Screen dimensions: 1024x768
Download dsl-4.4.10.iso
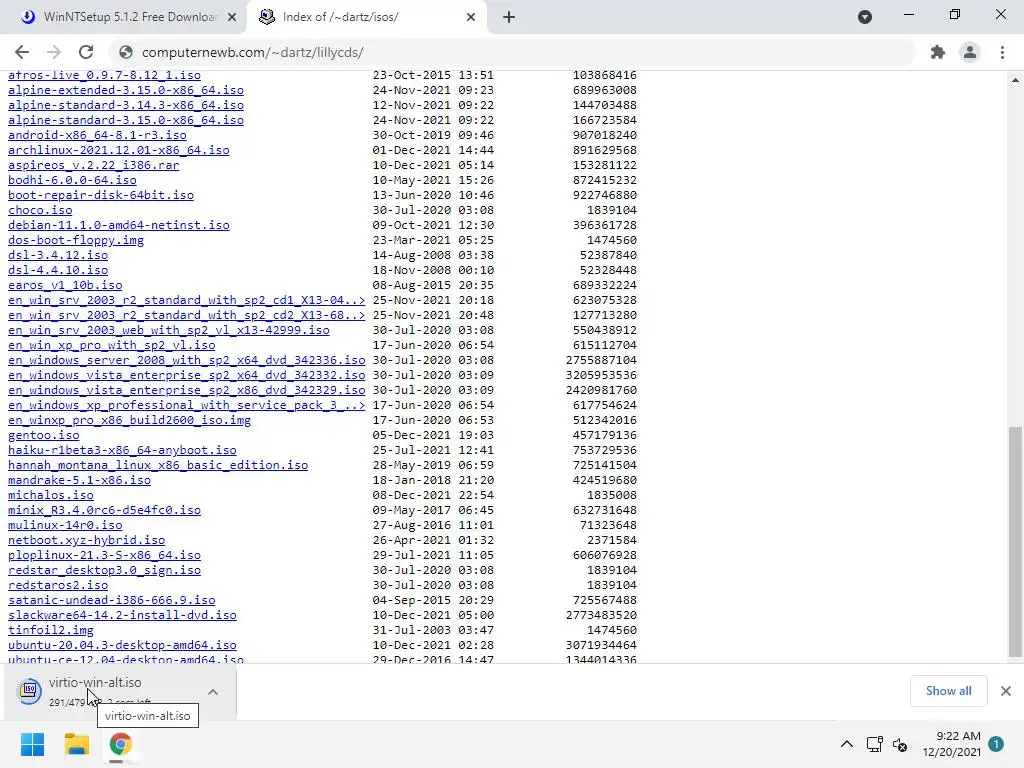click(x=57, y=270)
